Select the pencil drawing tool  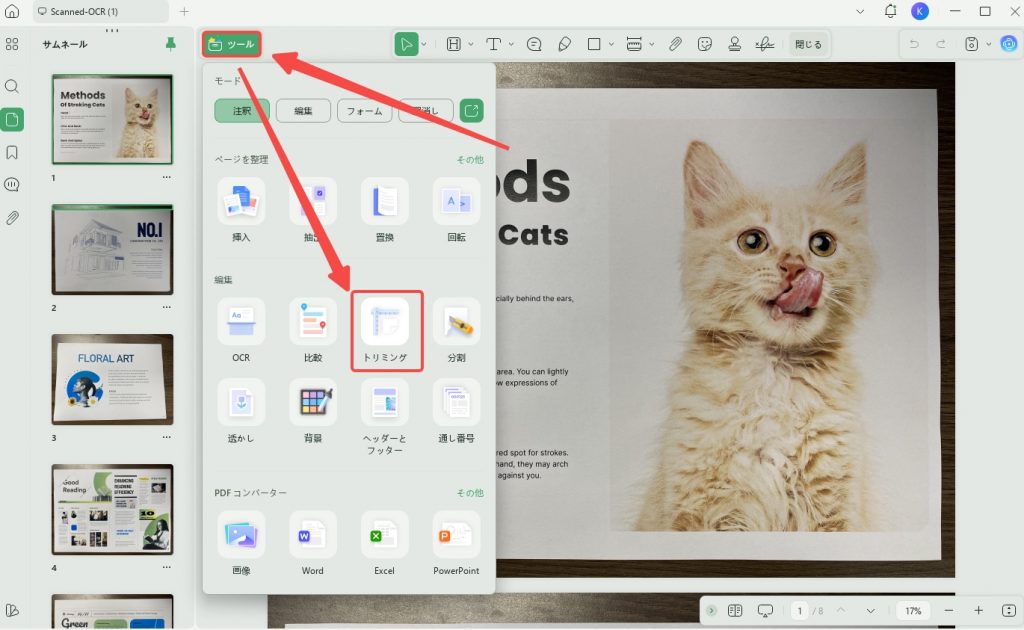(x=564, y=44)
